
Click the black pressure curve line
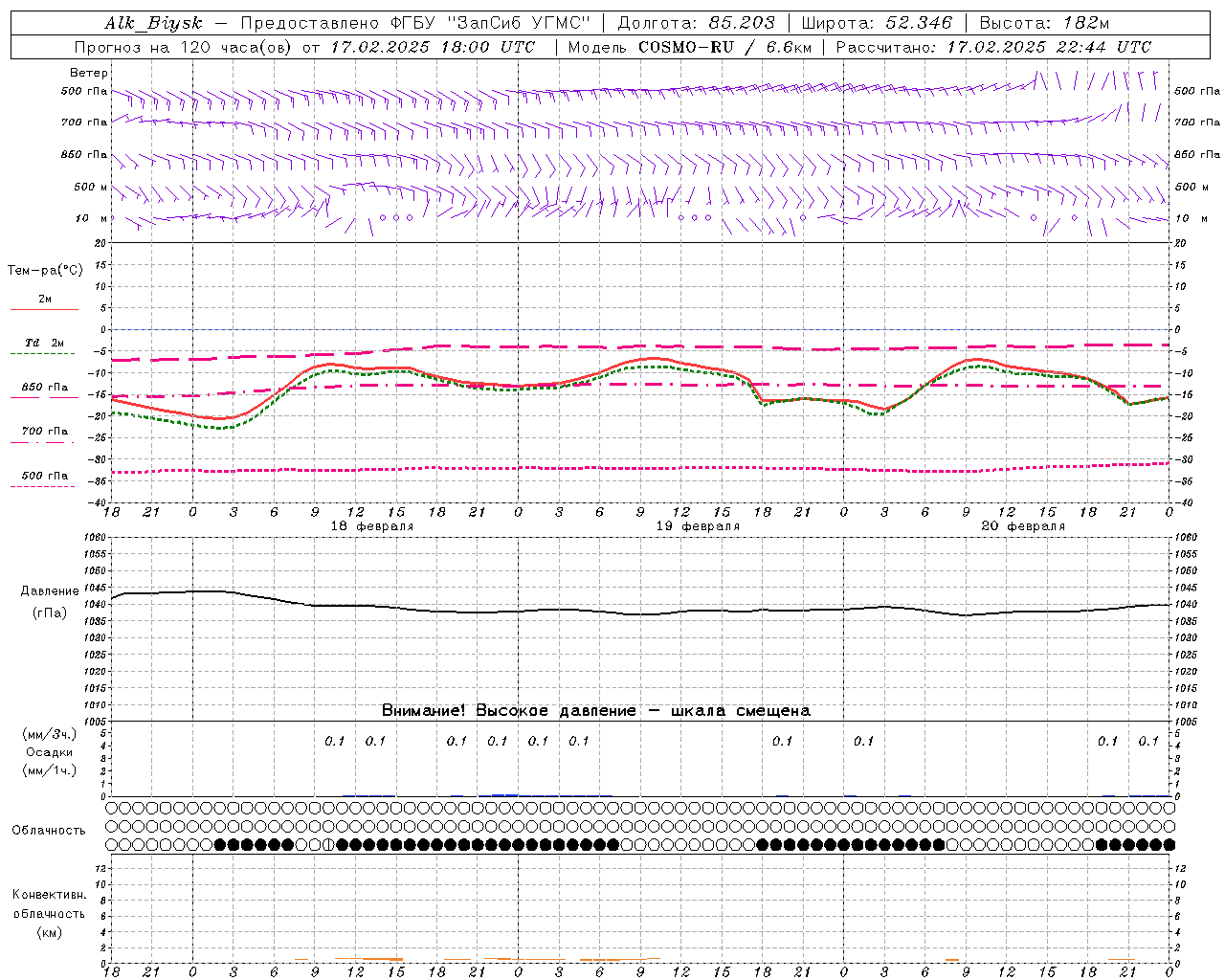tap(639, 609)
